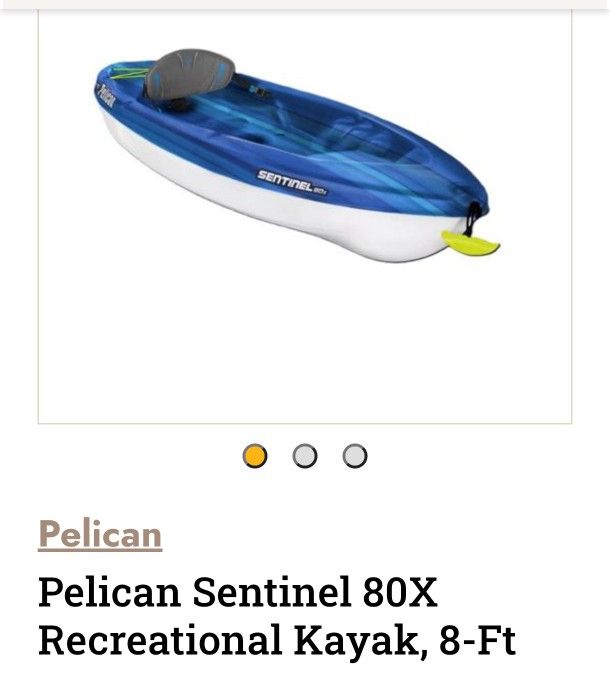This screenshot has height=675, width=610.
Task: Click the gray bar above the image frame
Action: pyautogui.click(x=305, y=4)
